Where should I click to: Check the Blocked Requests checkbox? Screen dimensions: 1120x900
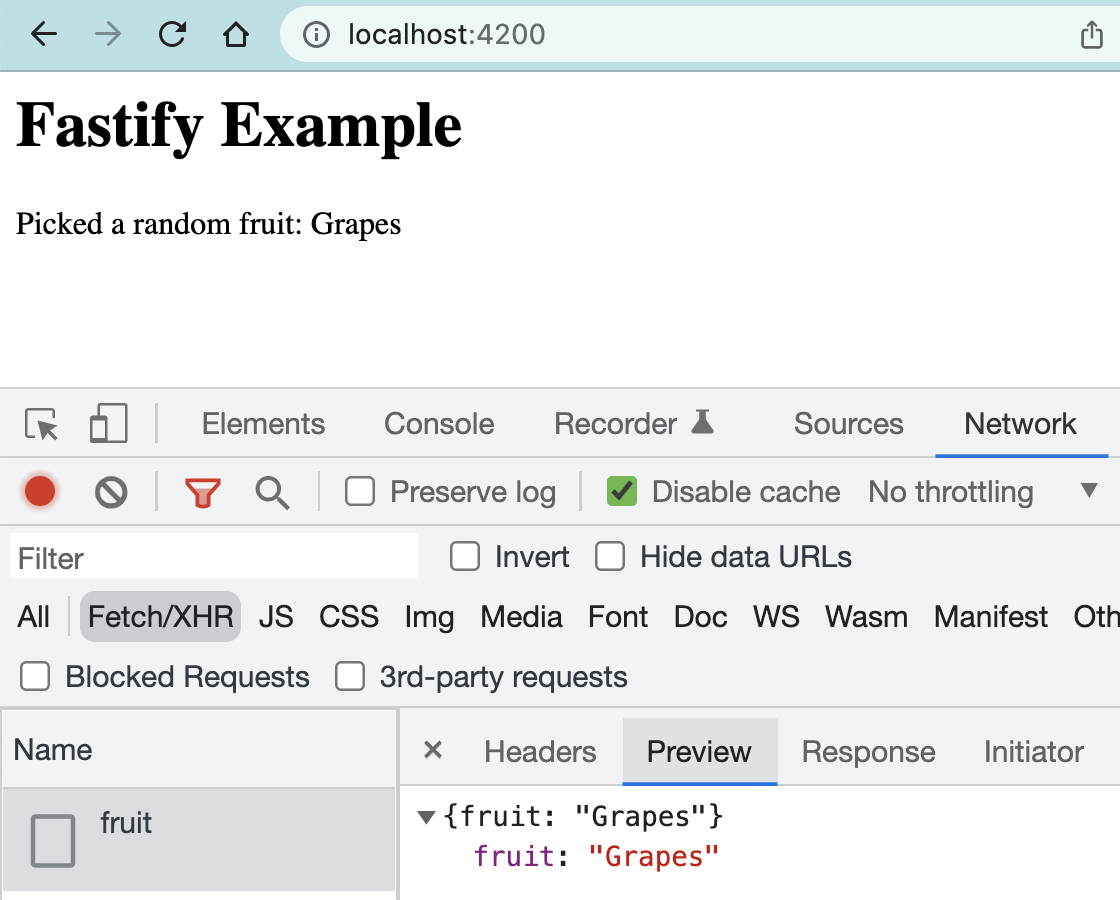click(35, 676)
